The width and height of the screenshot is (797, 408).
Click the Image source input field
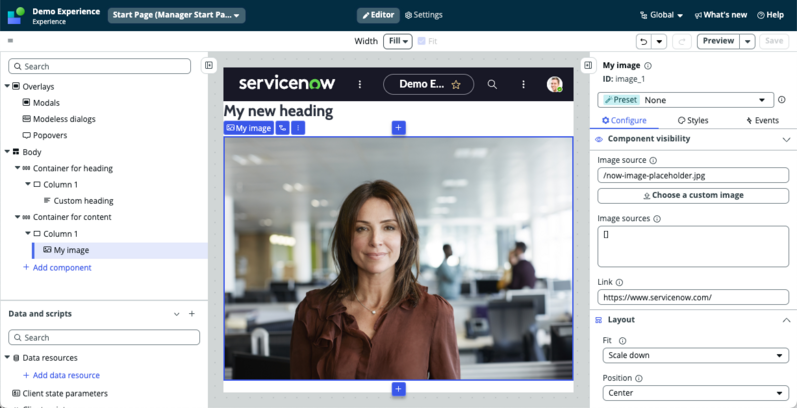(693, 175)
